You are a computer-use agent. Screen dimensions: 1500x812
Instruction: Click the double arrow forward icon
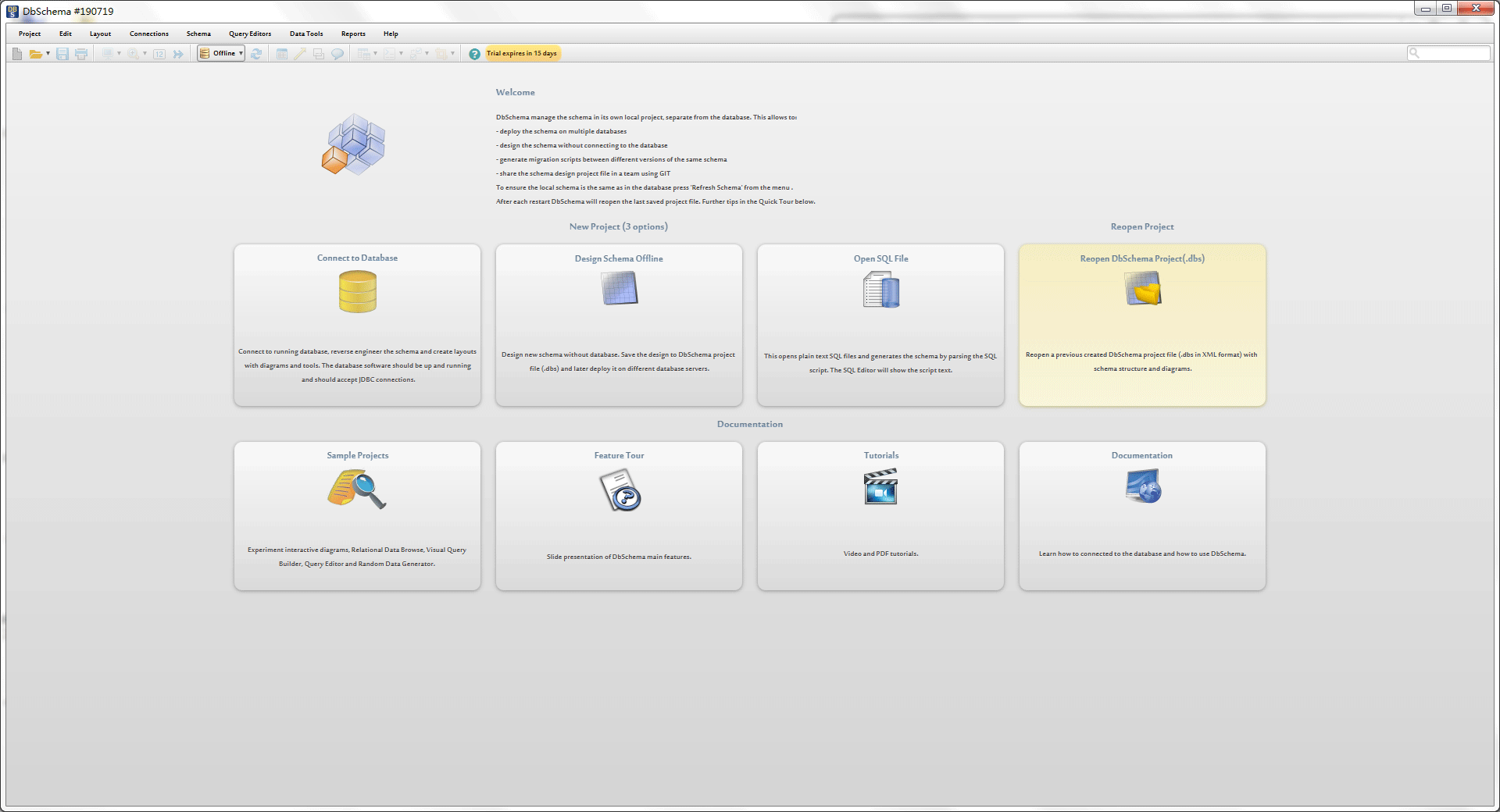coord(178,54)
